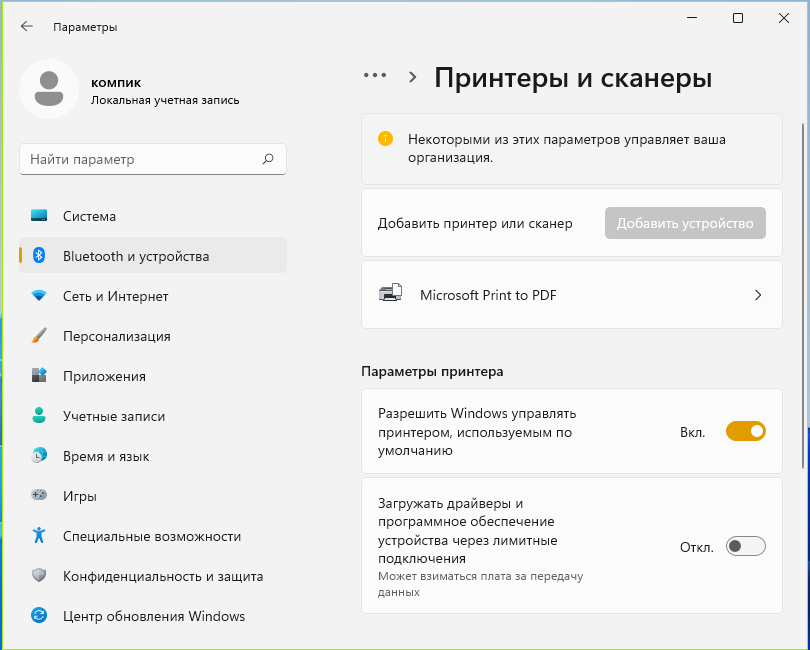Click the Найти параметр search field
810x650 pixels.
click(153, 159)
